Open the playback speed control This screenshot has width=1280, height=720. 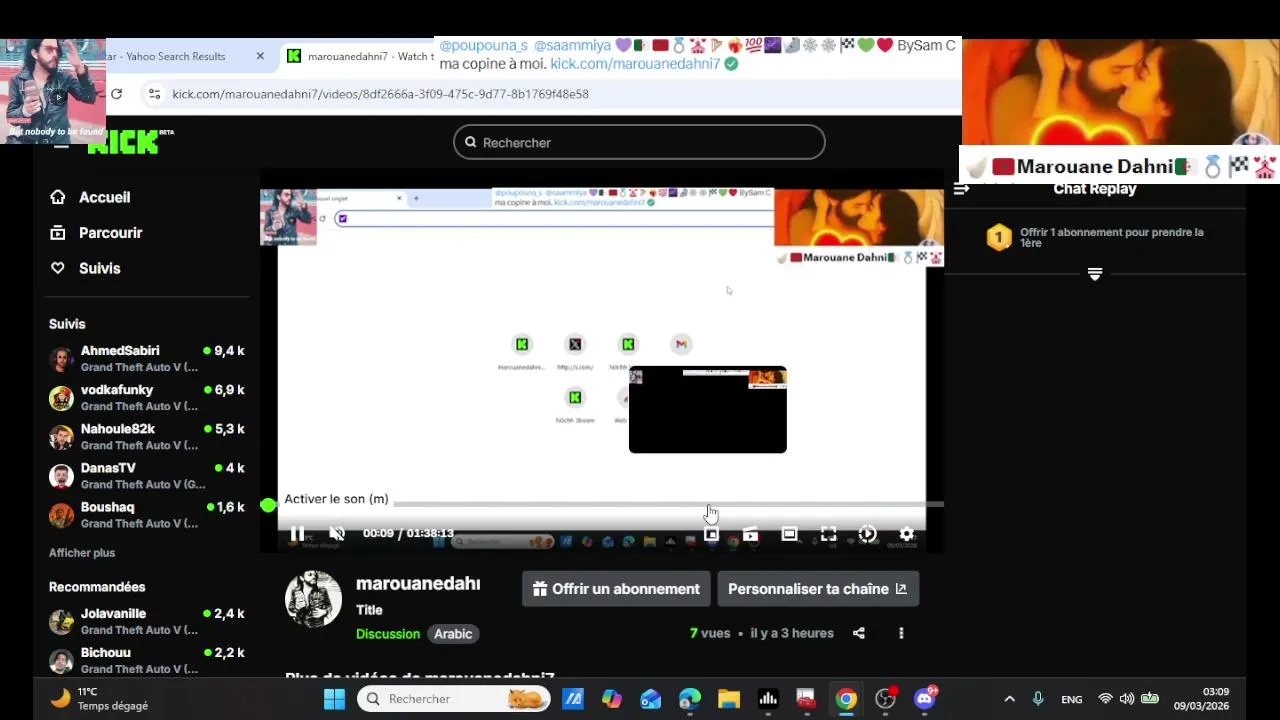(867, 534)
